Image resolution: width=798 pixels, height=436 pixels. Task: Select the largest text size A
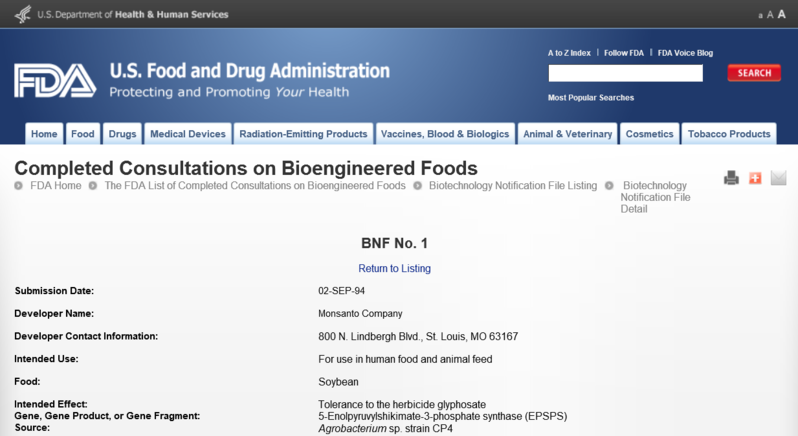point(781,15)
